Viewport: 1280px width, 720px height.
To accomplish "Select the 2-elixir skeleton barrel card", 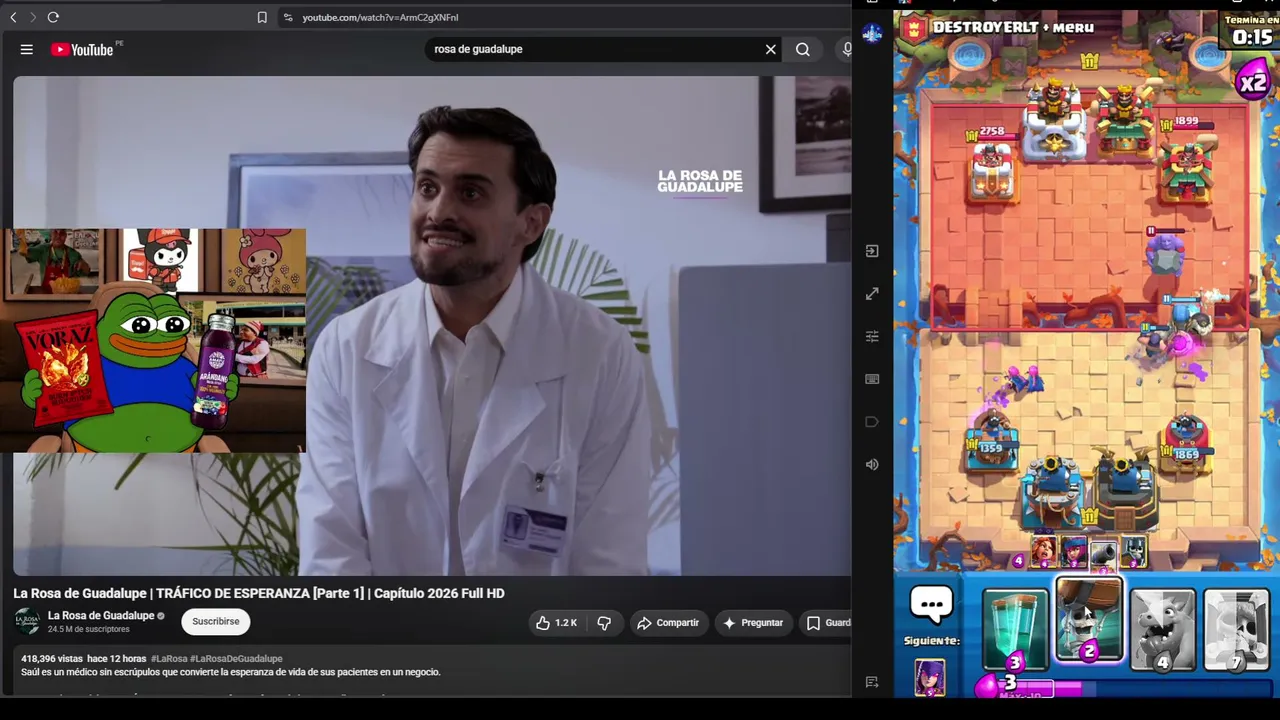I will [x=1089, y=621].
